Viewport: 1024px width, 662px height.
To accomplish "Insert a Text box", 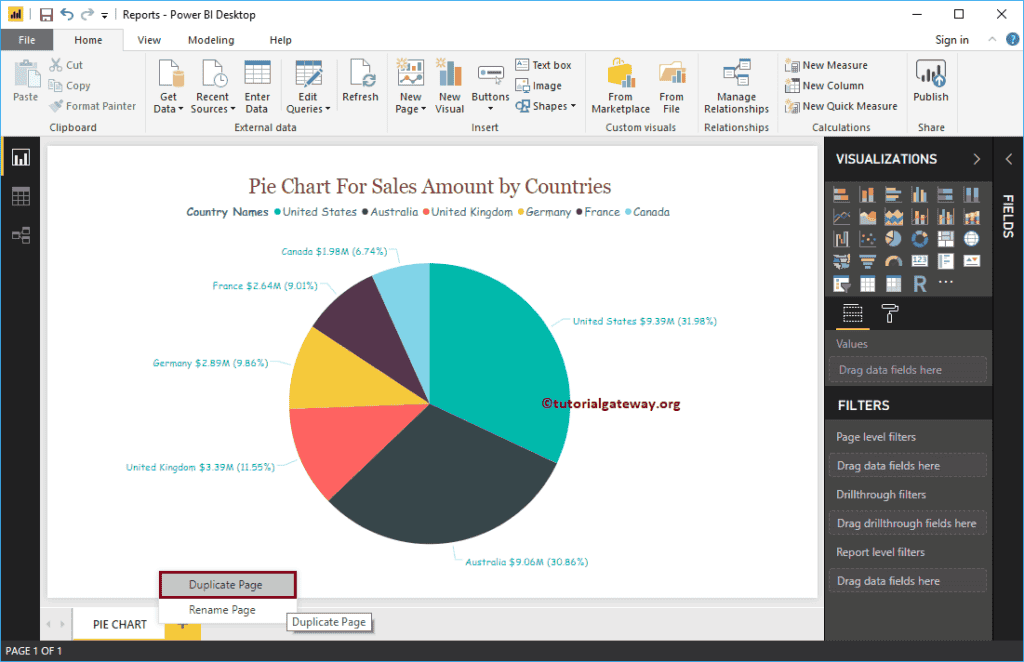I will [546, 64].
